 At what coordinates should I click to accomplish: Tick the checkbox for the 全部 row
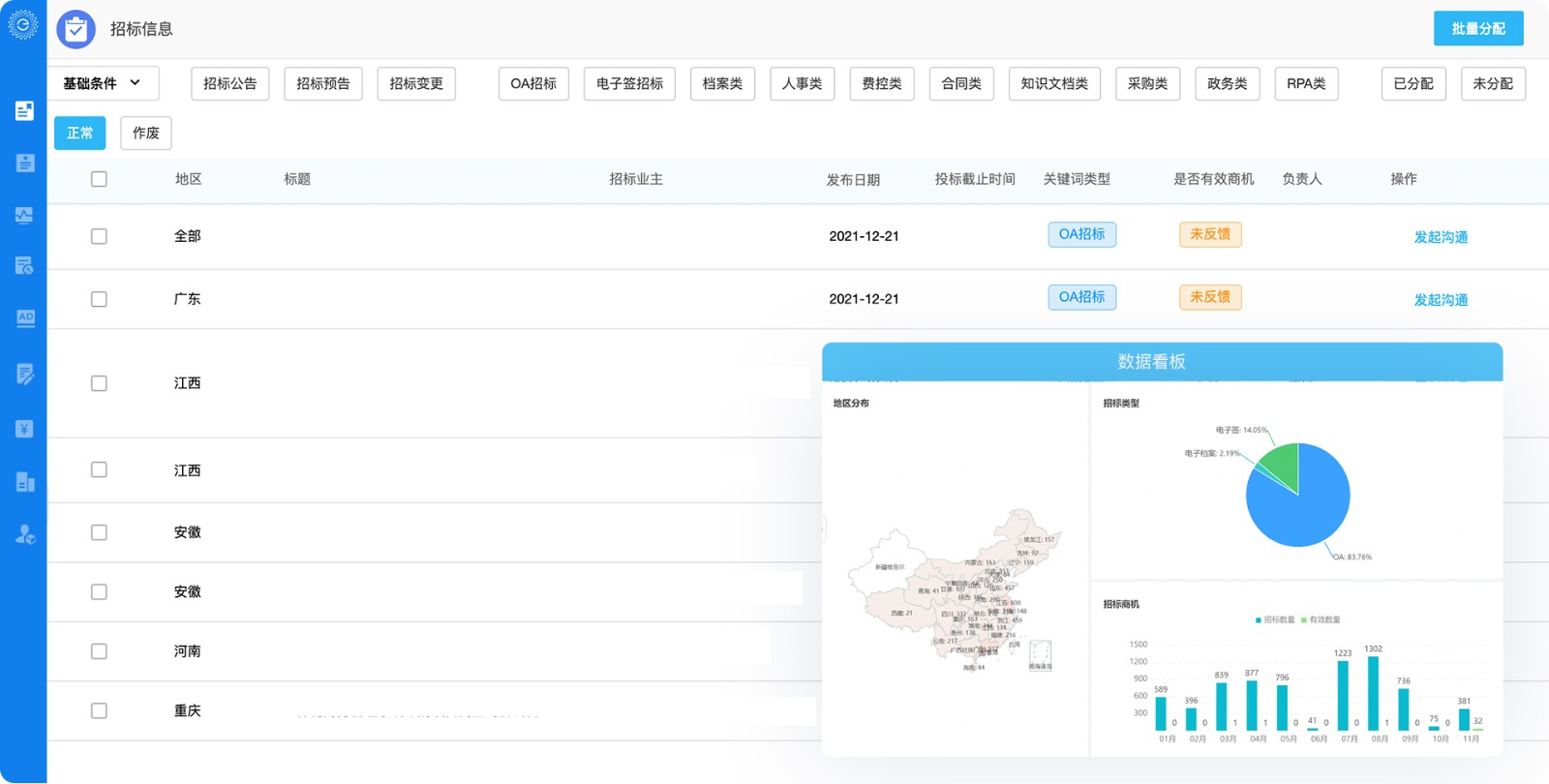click(99, 236)
